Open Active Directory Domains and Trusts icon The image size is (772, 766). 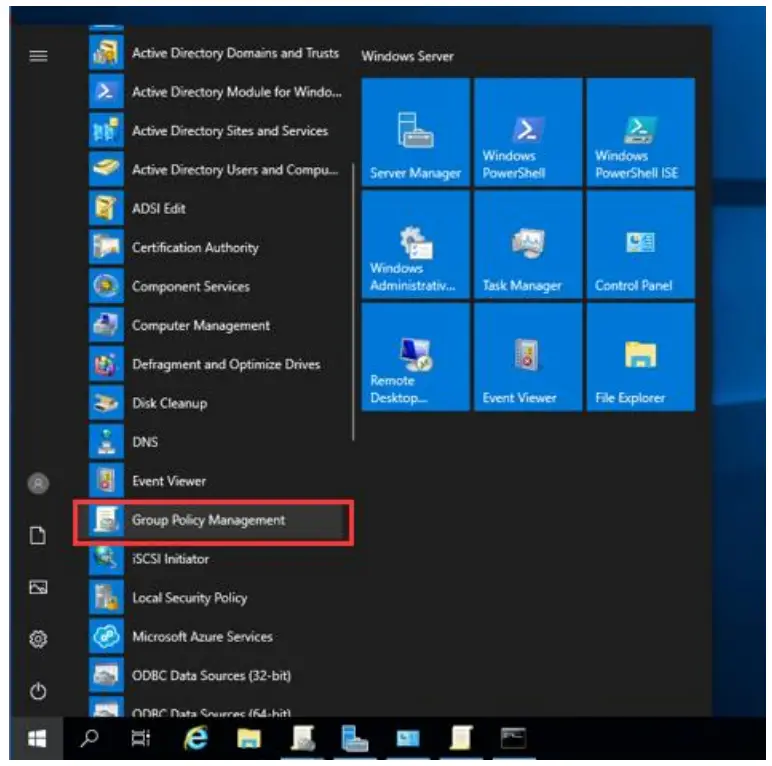tap(106, 53)
